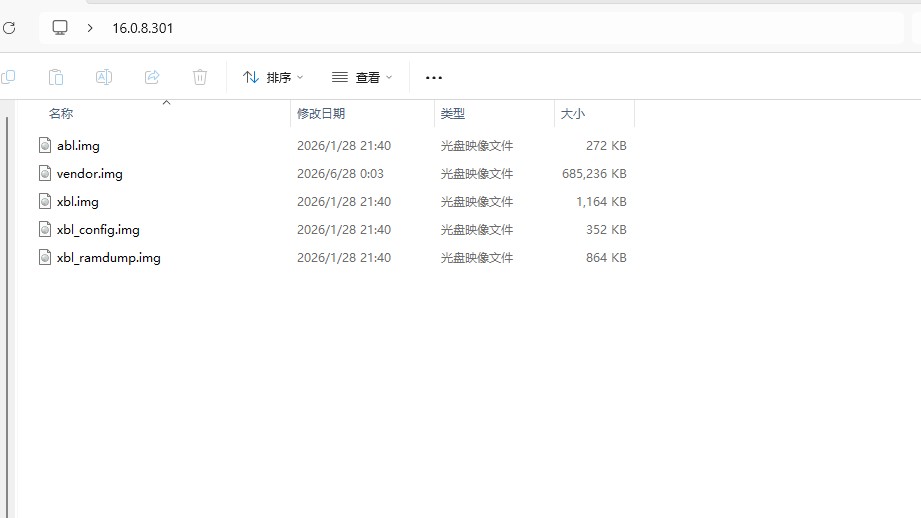Click the 光盘映像文件 type of abl.img
921x518 pixels.
pyautogui.click(x=477, y=146)
